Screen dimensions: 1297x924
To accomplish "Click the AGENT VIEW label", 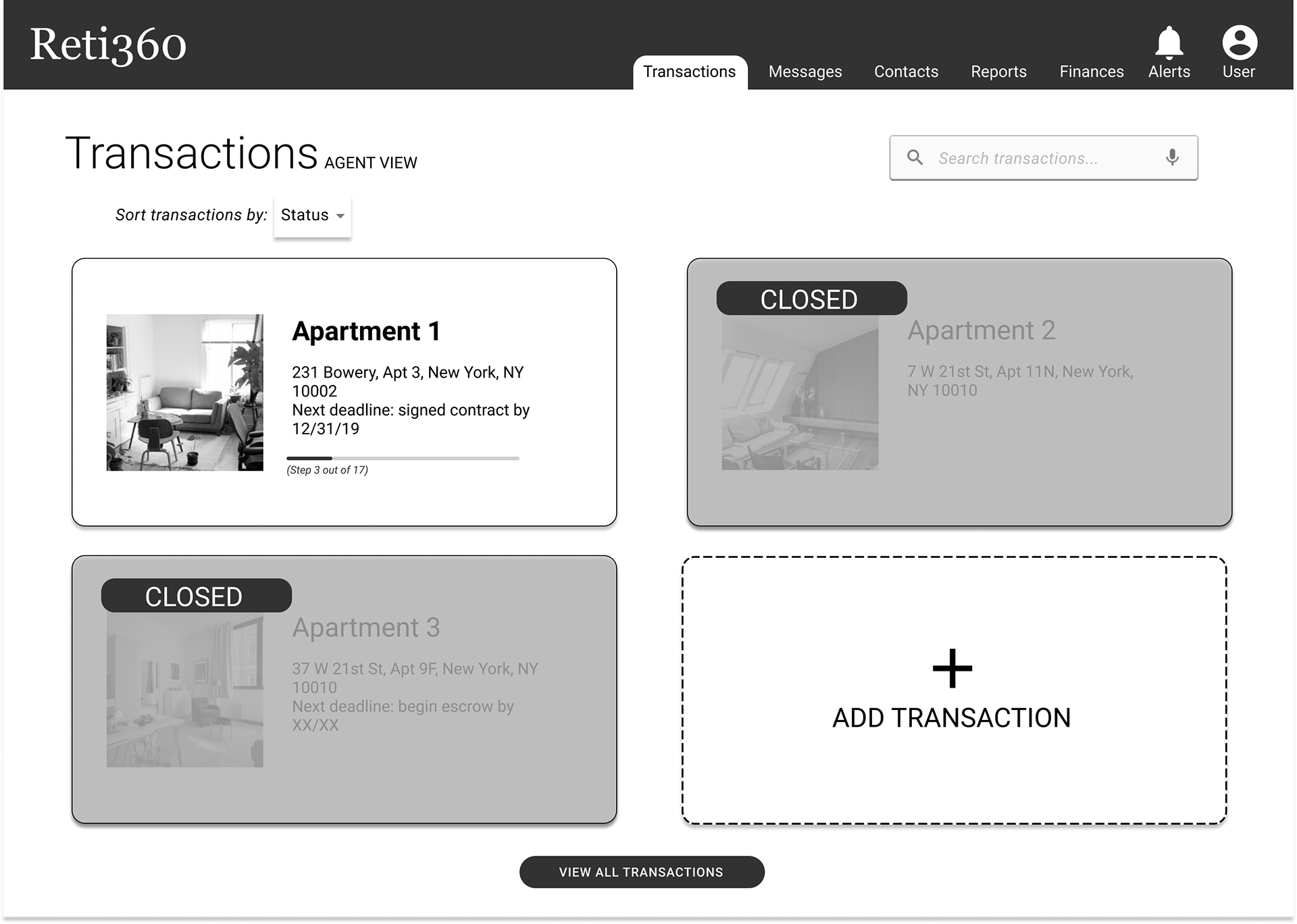I will 371,163.
